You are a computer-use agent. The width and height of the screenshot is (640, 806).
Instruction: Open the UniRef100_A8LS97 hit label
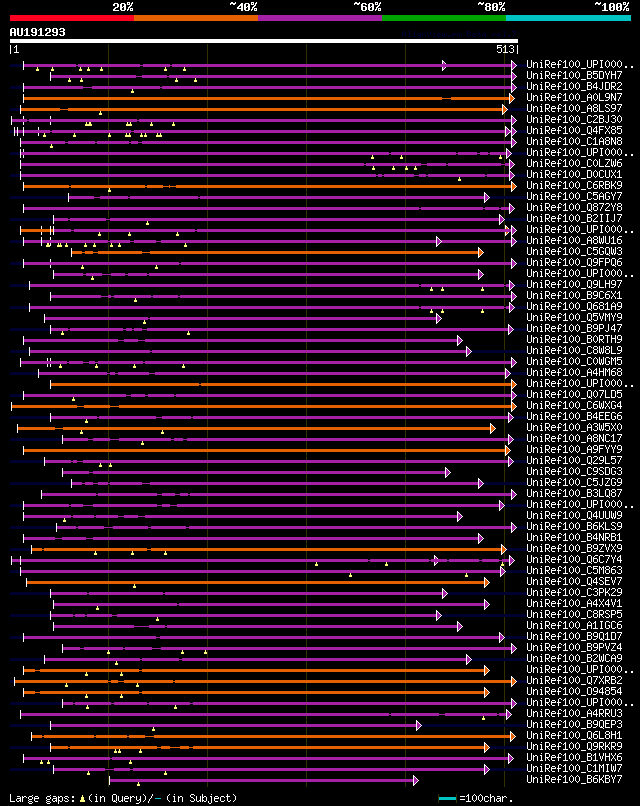(x=574, y=108)
